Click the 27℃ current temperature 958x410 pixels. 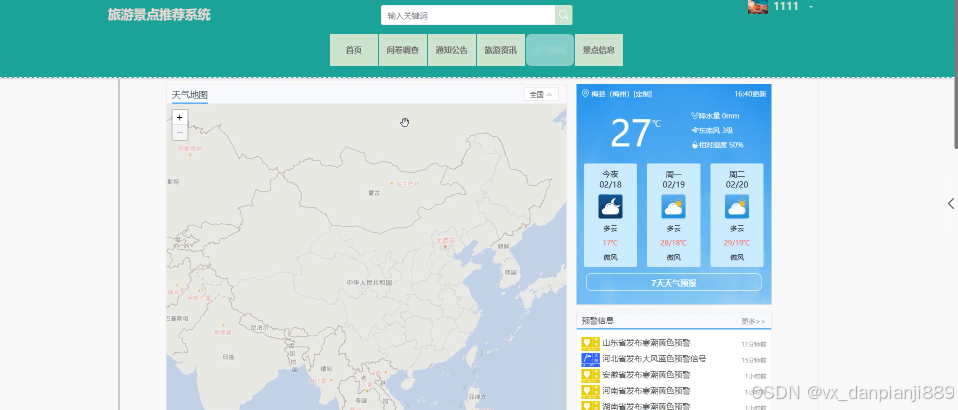point(635,133)
